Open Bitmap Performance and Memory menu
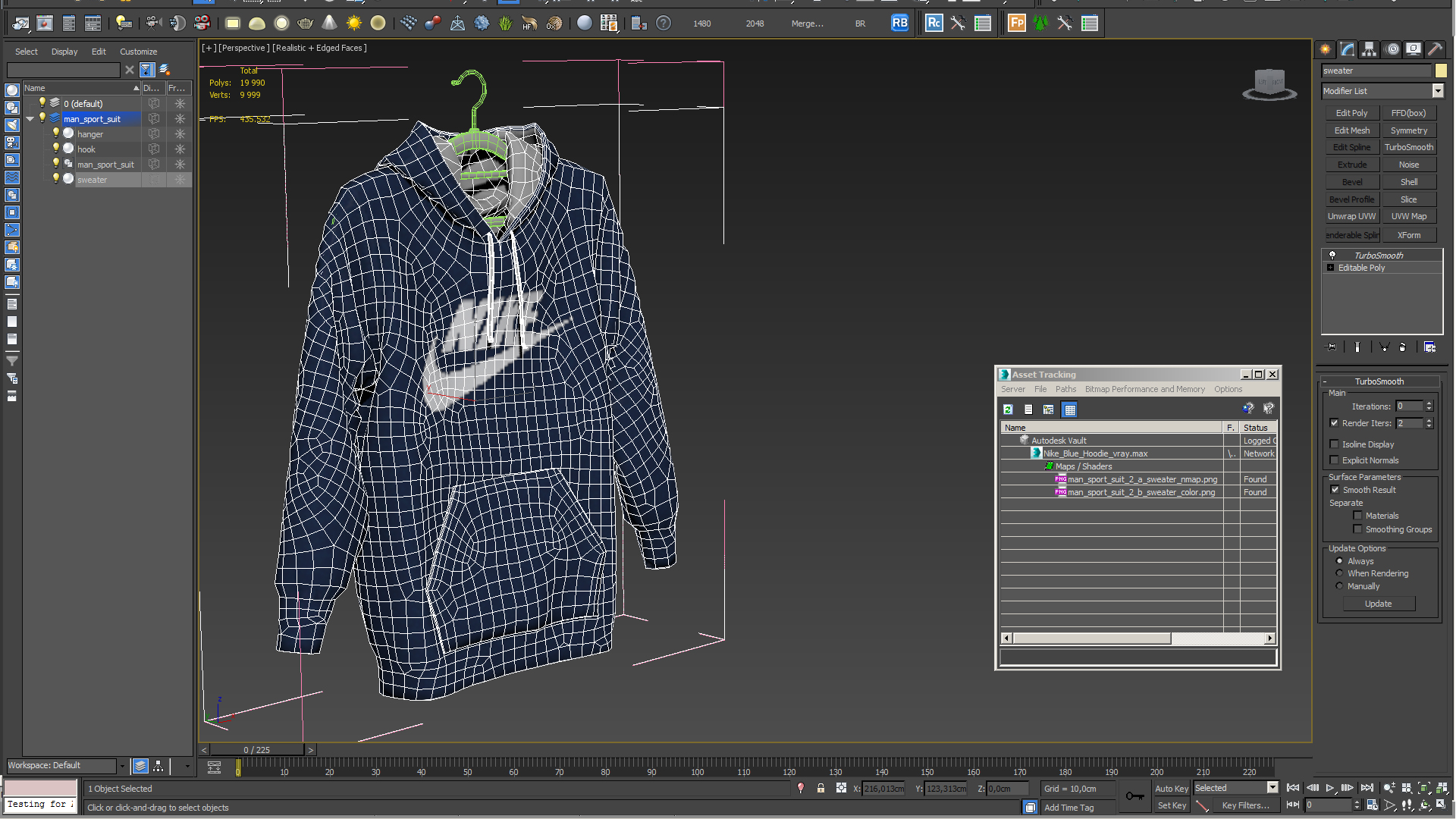 1144,389
